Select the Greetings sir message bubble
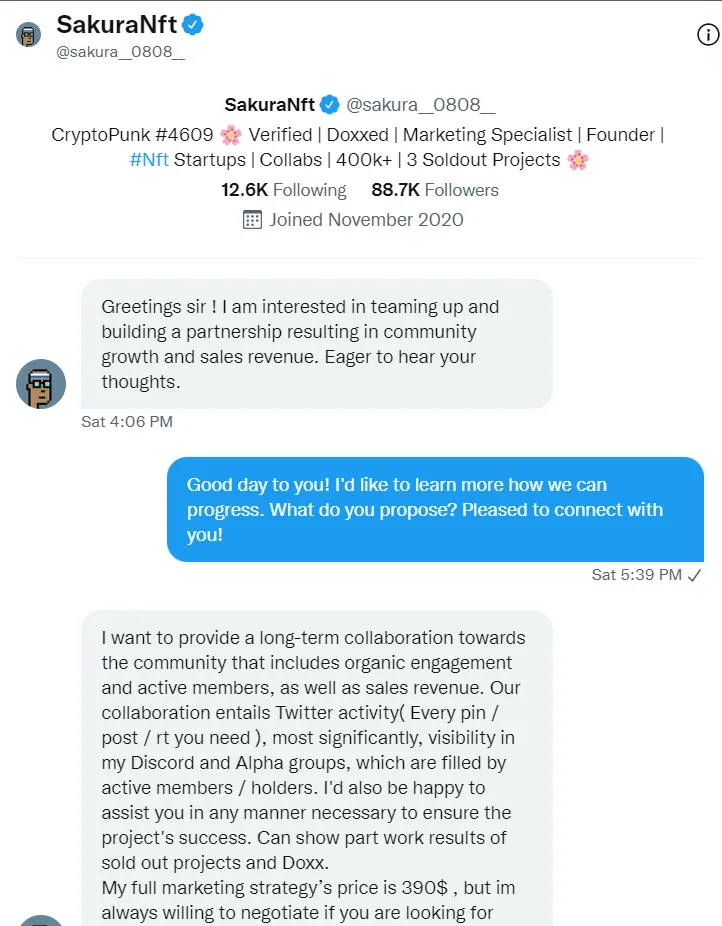722x926 pixels. [316, 344]
